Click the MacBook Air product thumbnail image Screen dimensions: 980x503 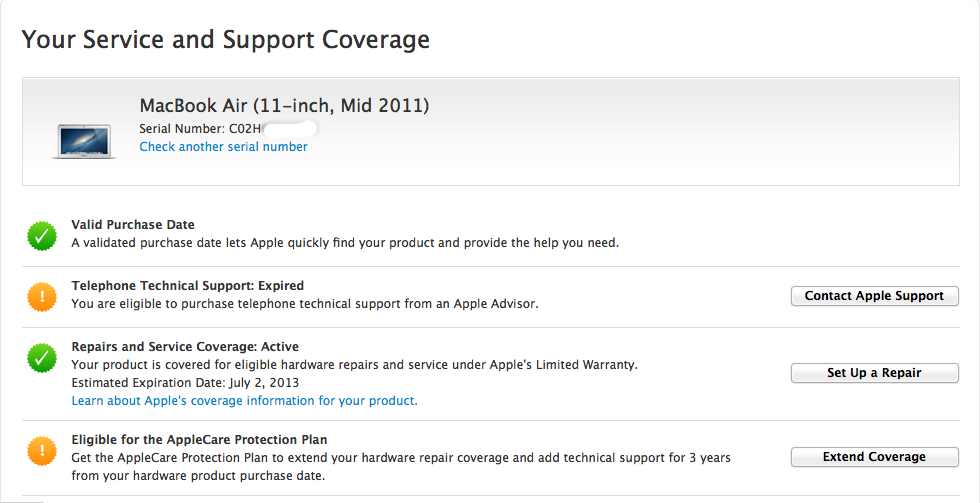point(84,141)
